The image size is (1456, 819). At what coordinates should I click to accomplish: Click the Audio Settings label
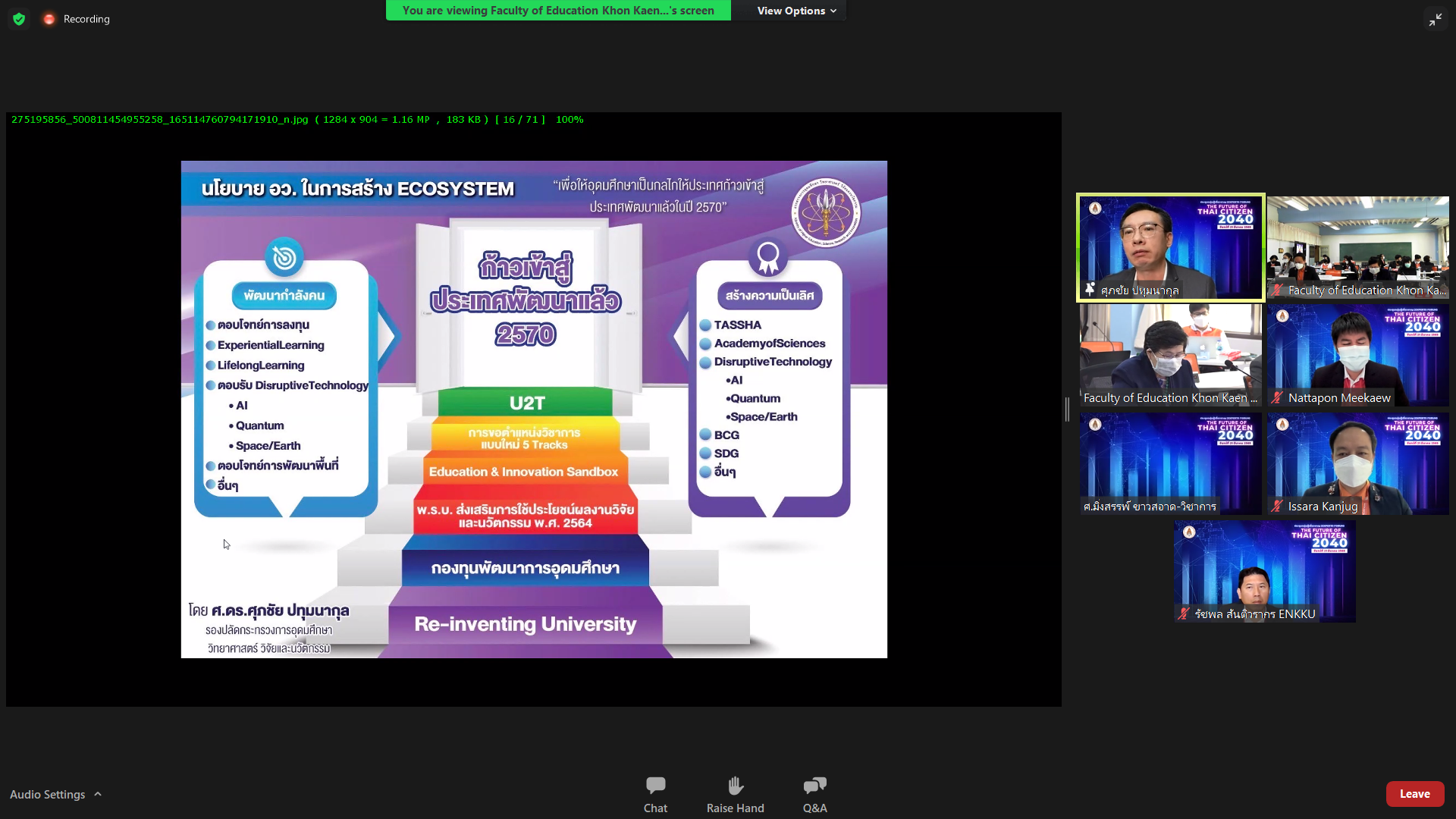coord(47,794)
